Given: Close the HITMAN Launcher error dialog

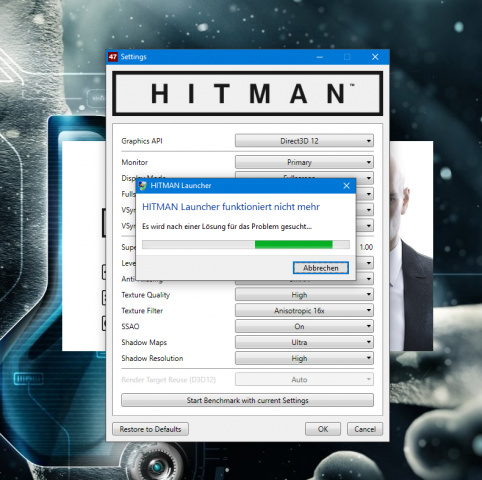Looking at the screenshot, I should click(x=346, y=186).
